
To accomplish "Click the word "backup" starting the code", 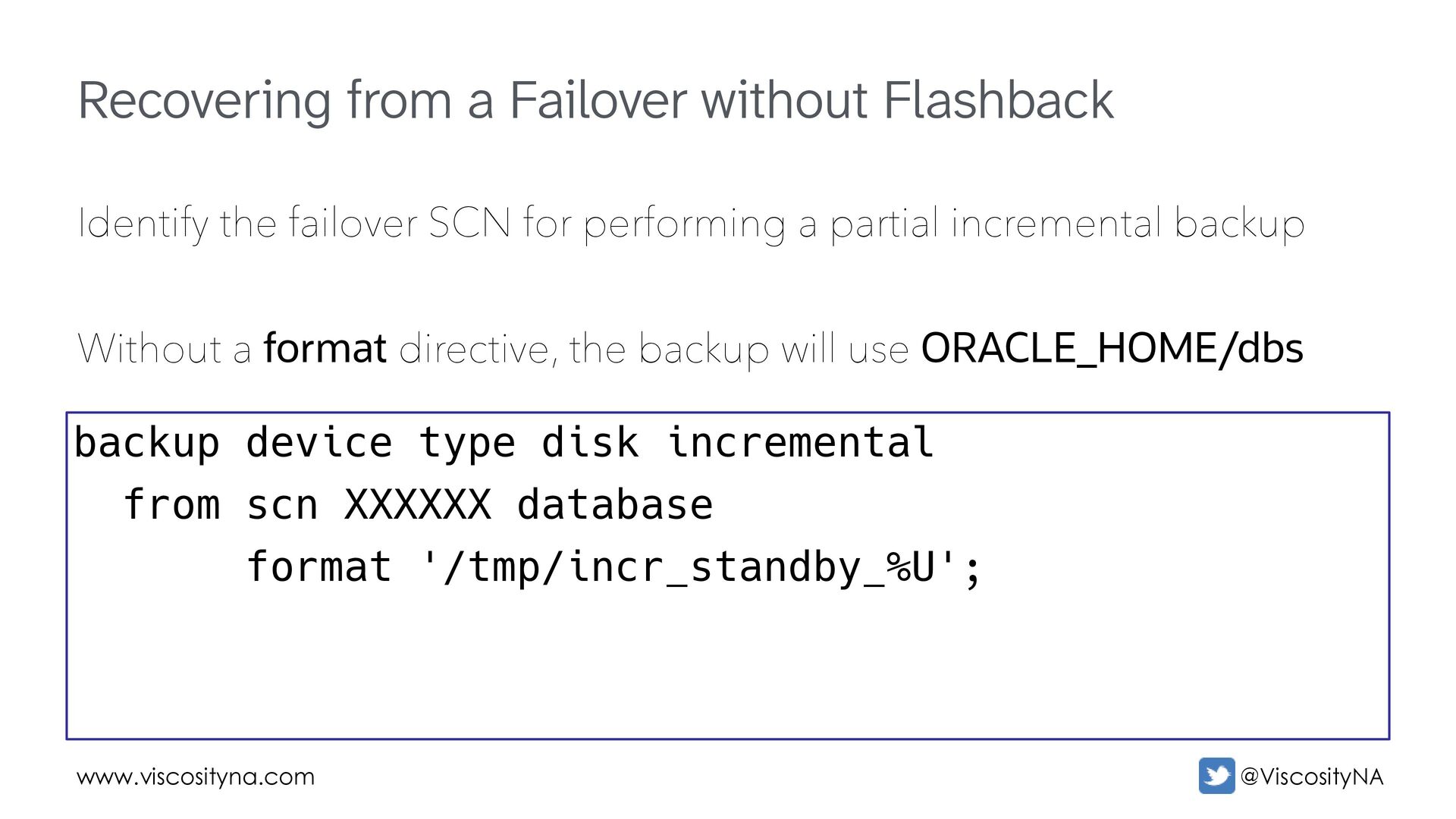I will [x=147, y=443].
